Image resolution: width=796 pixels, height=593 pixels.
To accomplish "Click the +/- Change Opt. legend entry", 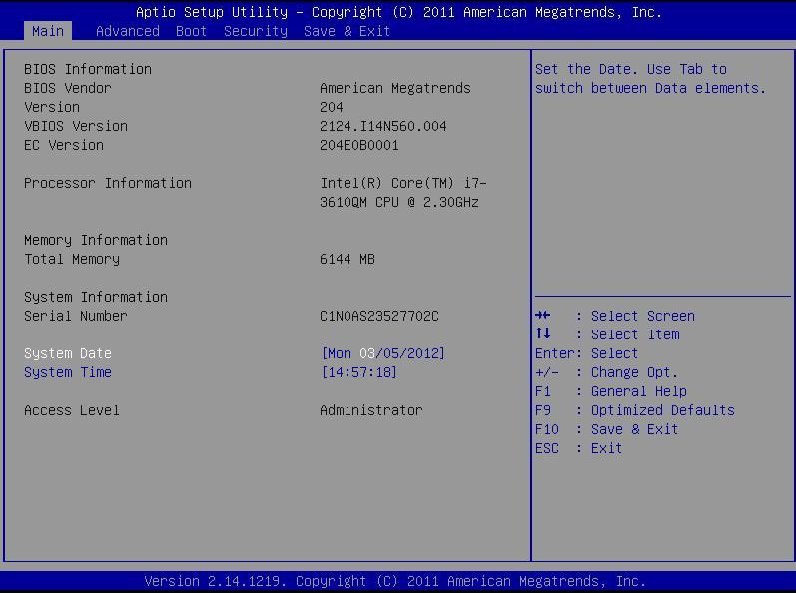I will click(x=606, y=372).
